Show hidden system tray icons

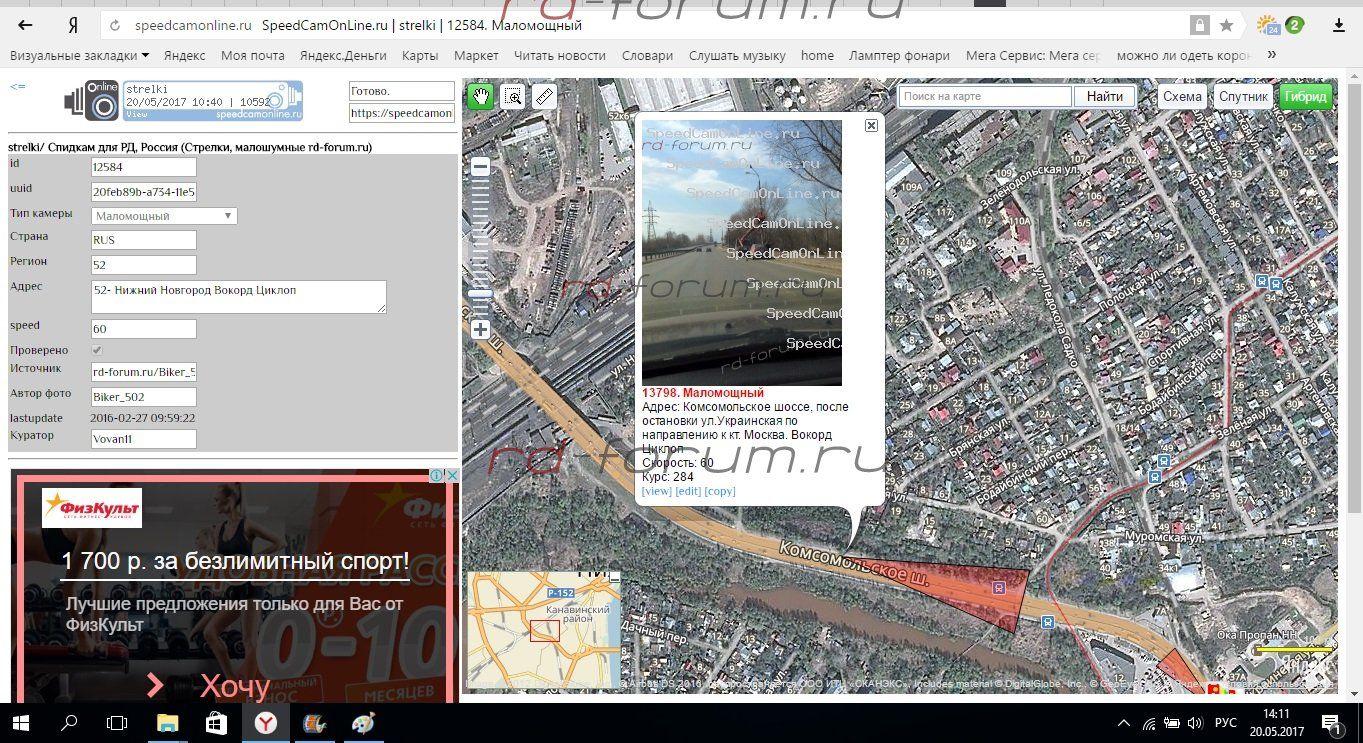click(1123, 723)
